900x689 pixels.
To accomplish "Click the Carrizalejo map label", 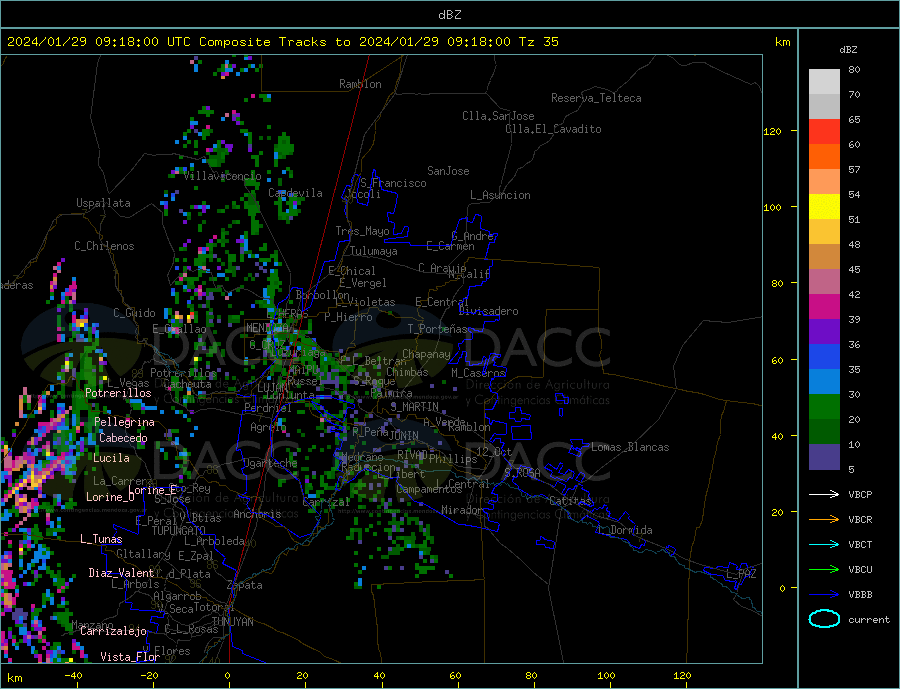I will (x=113, y=632).
